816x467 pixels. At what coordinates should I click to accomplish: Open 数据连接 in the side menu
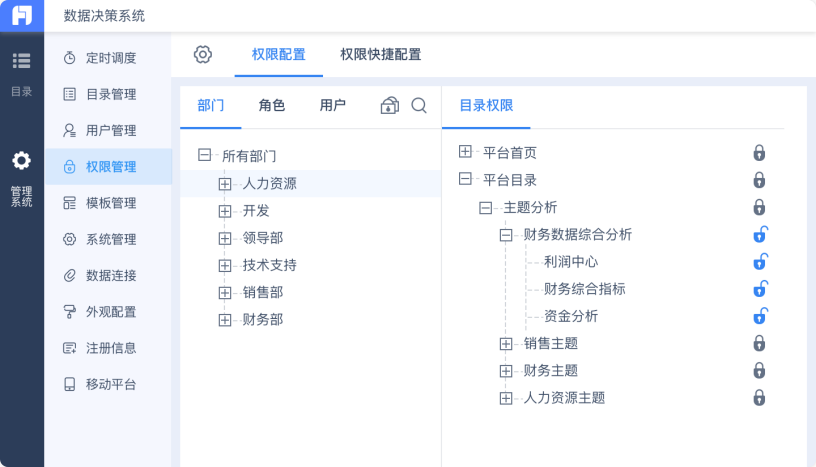[110, 275]
